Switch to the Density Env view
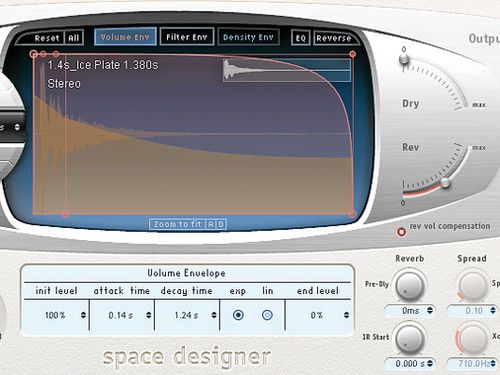 point(248,37)
